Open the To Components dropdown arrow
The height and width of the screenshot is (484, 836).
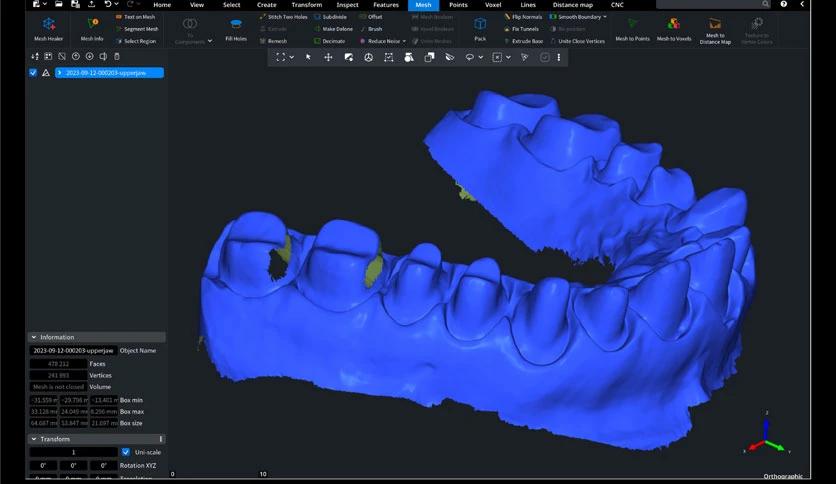(210, 41)
